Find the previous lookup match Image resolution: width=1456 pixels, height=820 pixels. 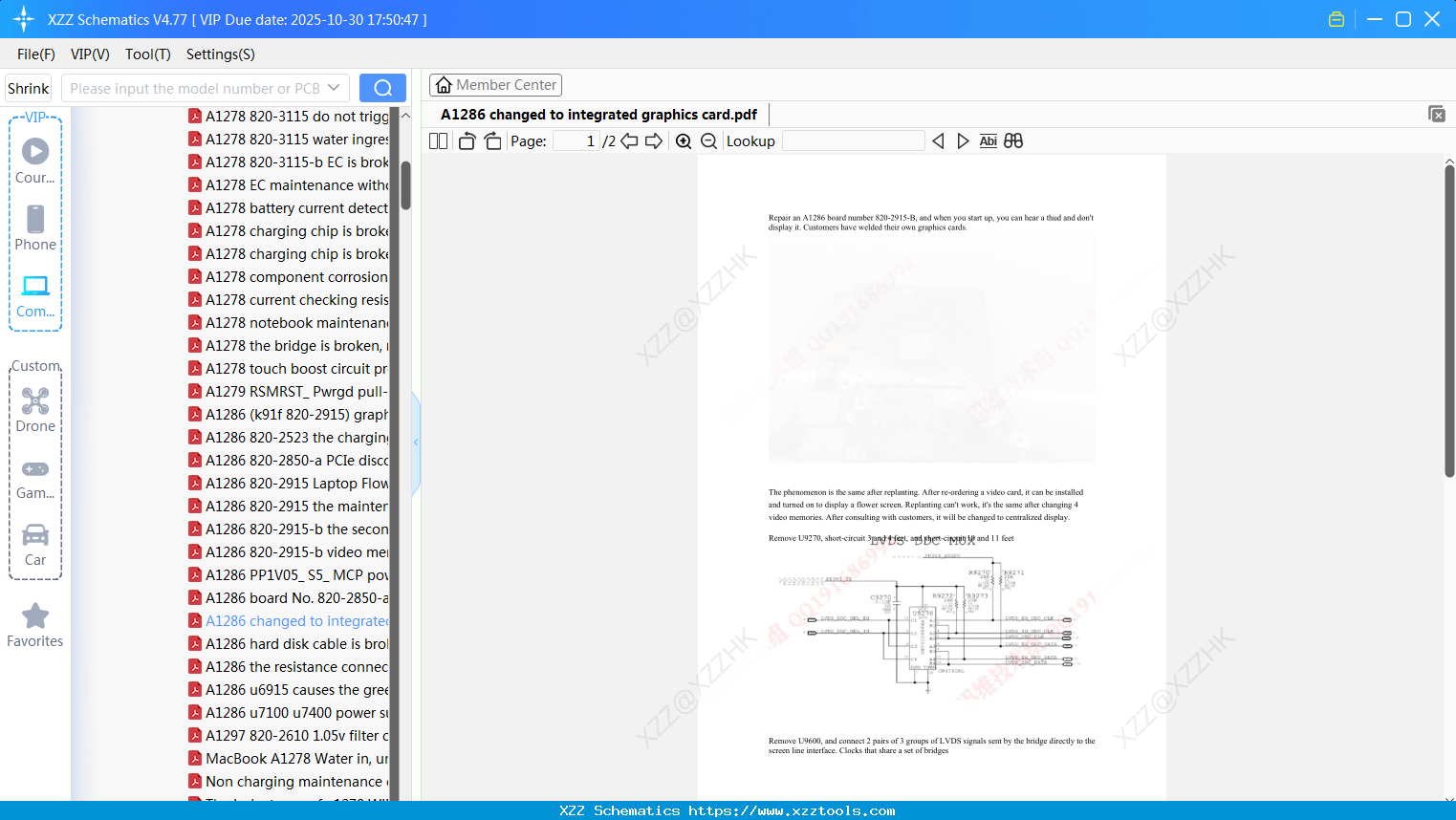coord(938,141)
